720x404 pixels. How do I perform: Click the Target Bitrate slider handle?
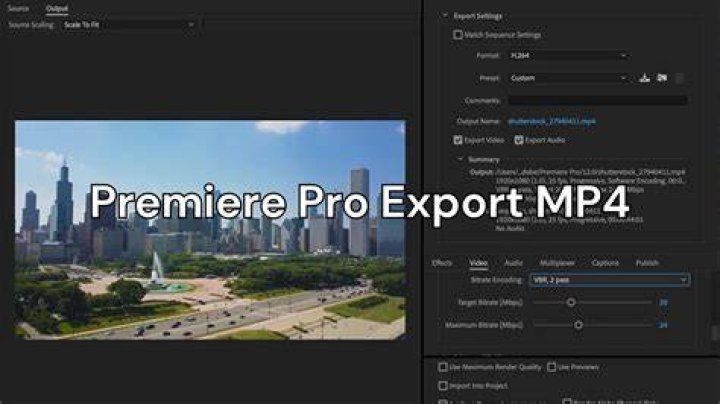(x=571, y=302)
